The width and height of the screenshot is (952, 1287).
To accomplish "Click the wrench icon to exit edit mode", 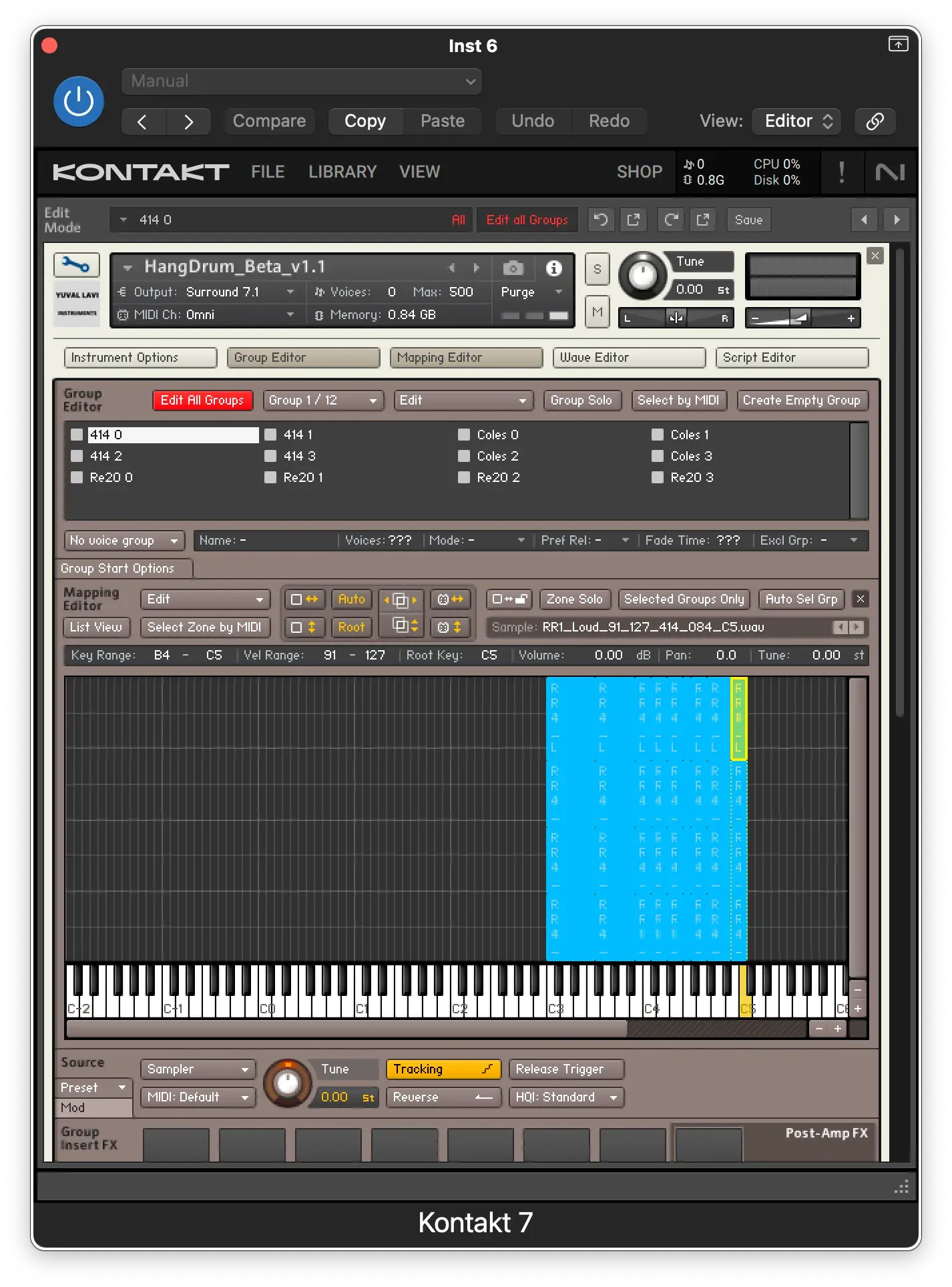I will coord(76,266).
